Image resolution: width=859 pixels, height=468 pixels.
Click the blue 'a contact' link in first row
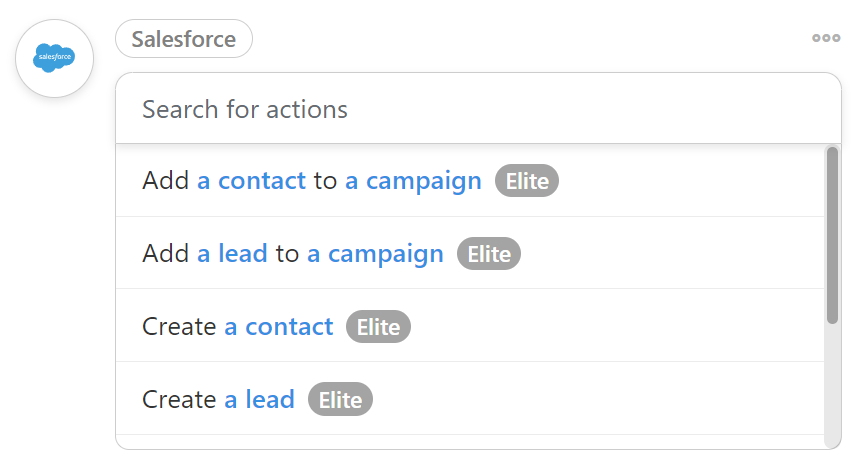pos(251,180)
